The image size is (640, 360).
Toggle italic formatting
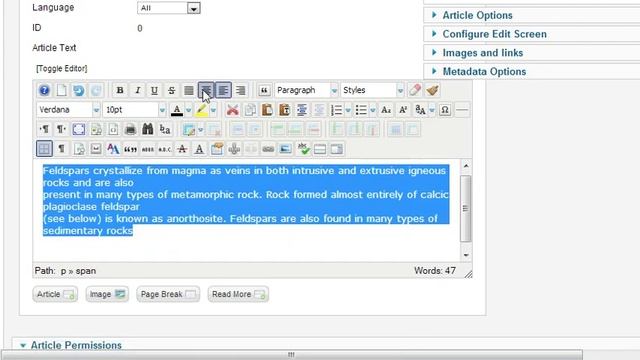[138, 90]
